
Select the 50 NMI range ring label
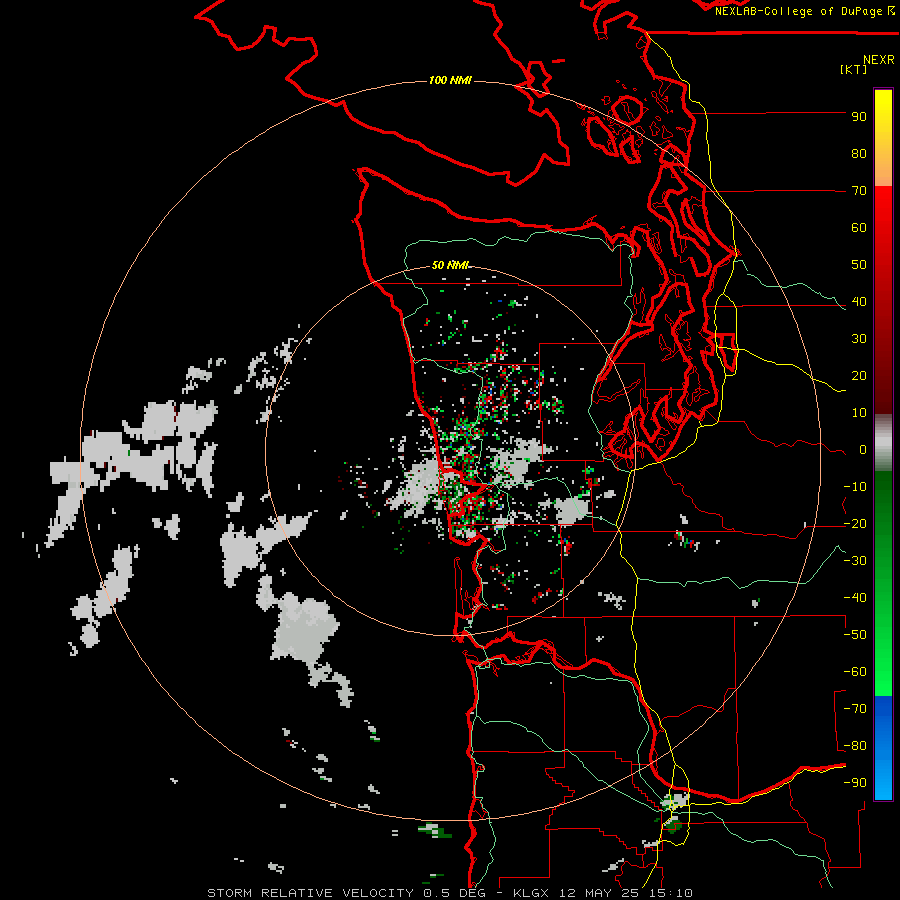[450, 265]
